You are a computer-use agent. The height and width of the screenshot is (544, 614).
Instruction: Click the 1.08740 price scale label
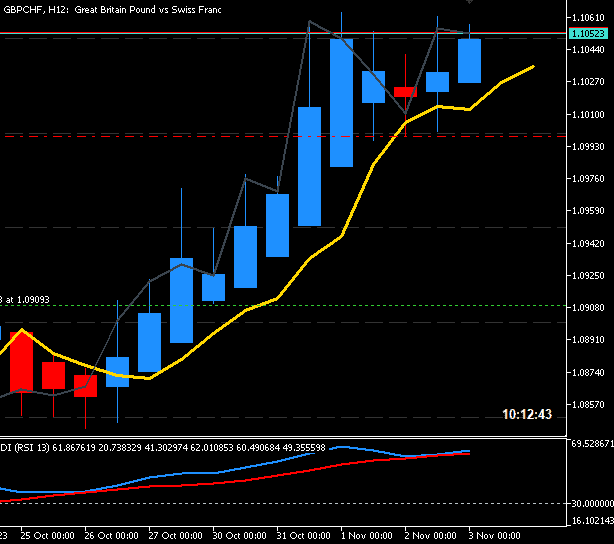pyautogui.click(x=588, y=372)
